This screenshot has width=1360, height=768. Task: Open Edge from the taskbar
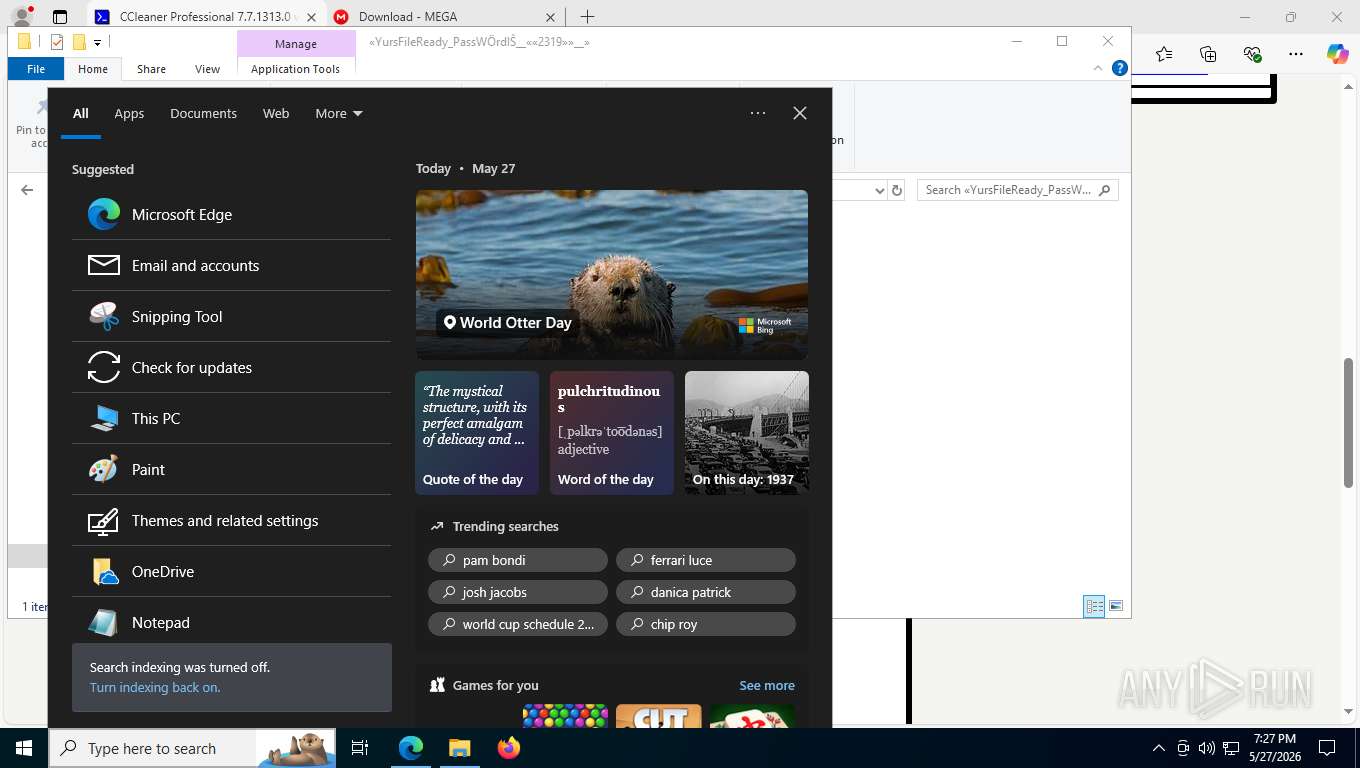point(411,748)
